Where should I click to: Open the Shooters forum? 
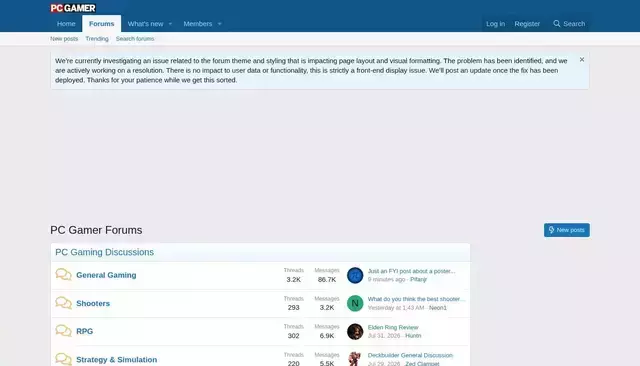pos(93,303)
